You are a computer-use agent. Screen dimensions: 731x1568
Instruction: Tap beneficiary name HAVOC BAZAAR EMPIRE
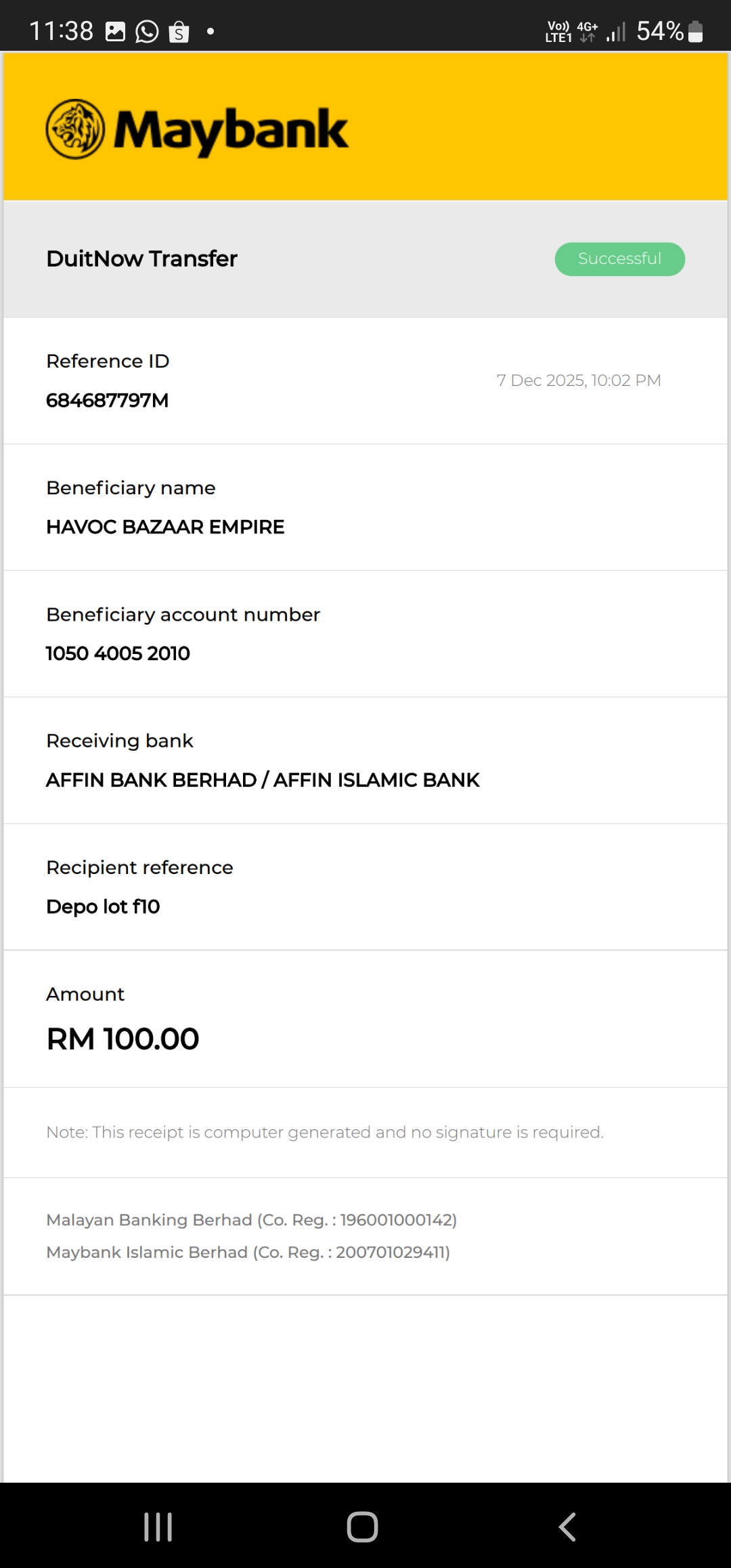(x=165, y=527)
